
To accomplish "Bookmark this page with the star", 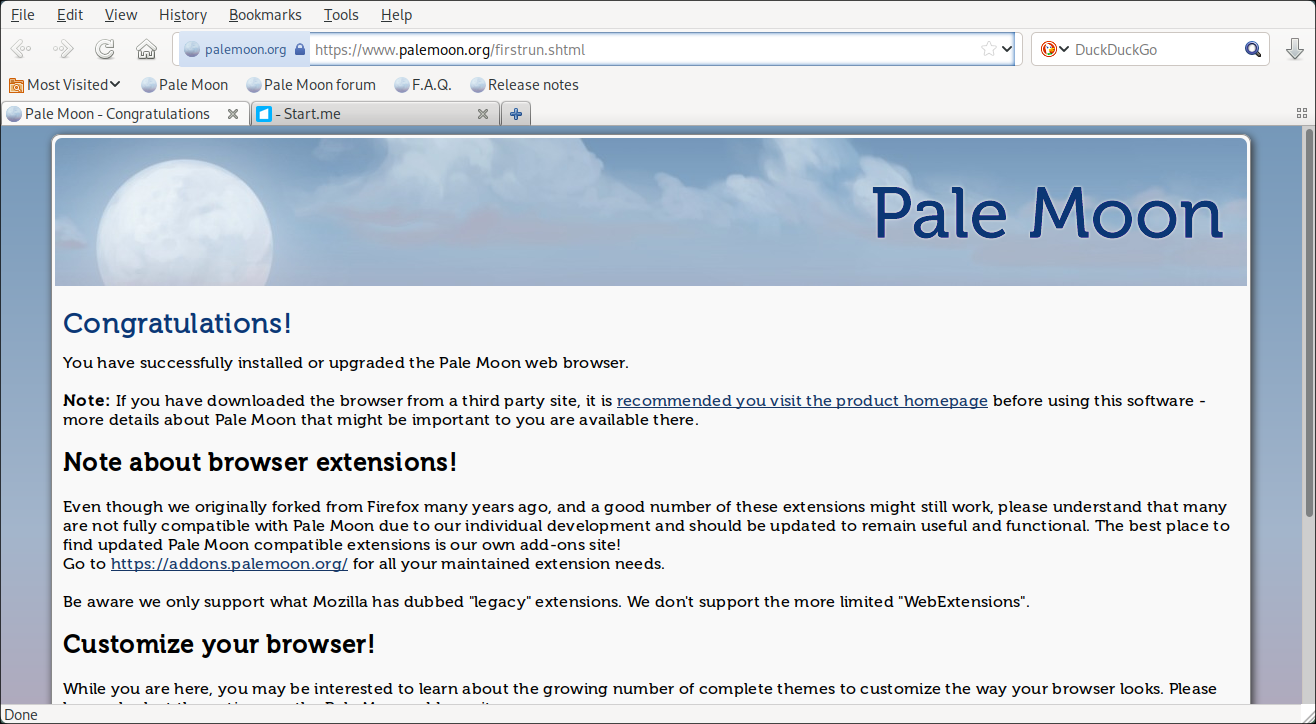I will (x=988, y=49).
